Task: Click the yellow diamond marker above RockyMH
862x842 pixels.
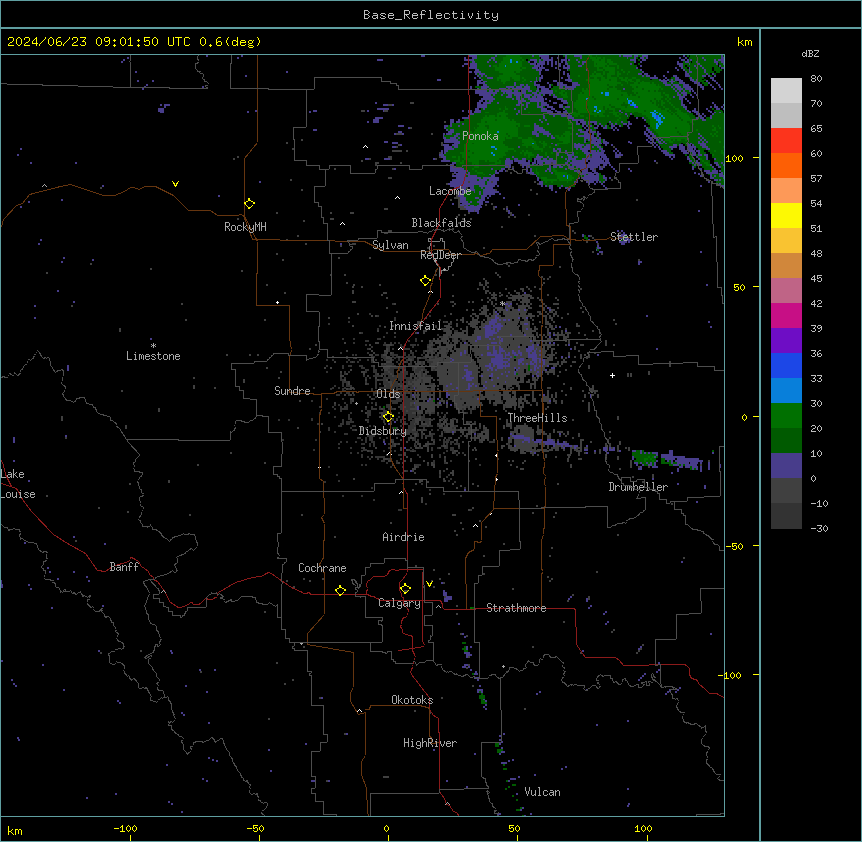Action: point(250,204)
